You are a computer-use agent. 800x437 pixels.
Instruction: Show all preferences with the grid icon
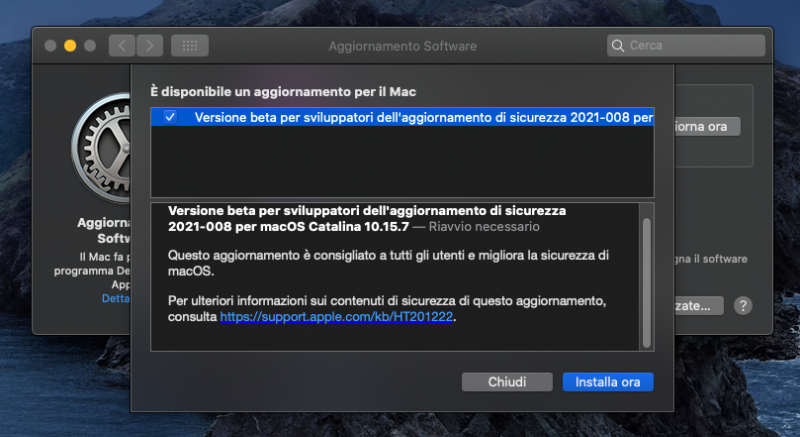click(190, 46)
